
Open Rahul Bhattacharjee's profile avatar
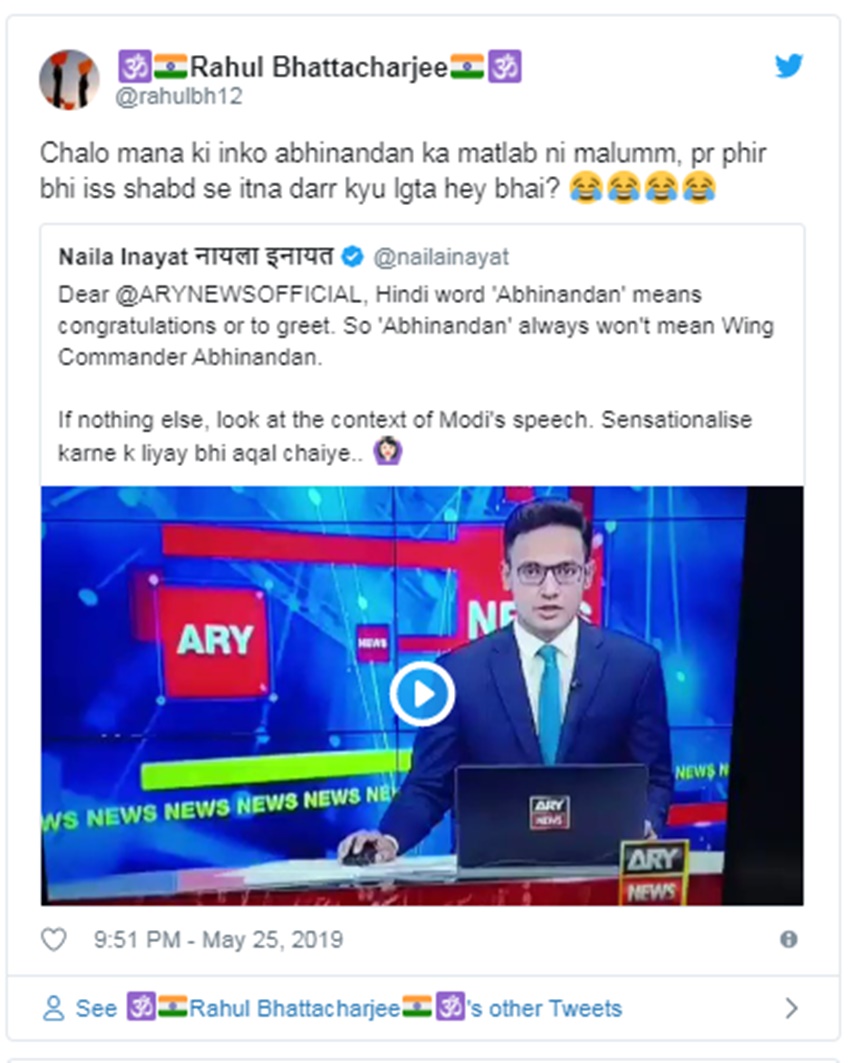point(69,79)
